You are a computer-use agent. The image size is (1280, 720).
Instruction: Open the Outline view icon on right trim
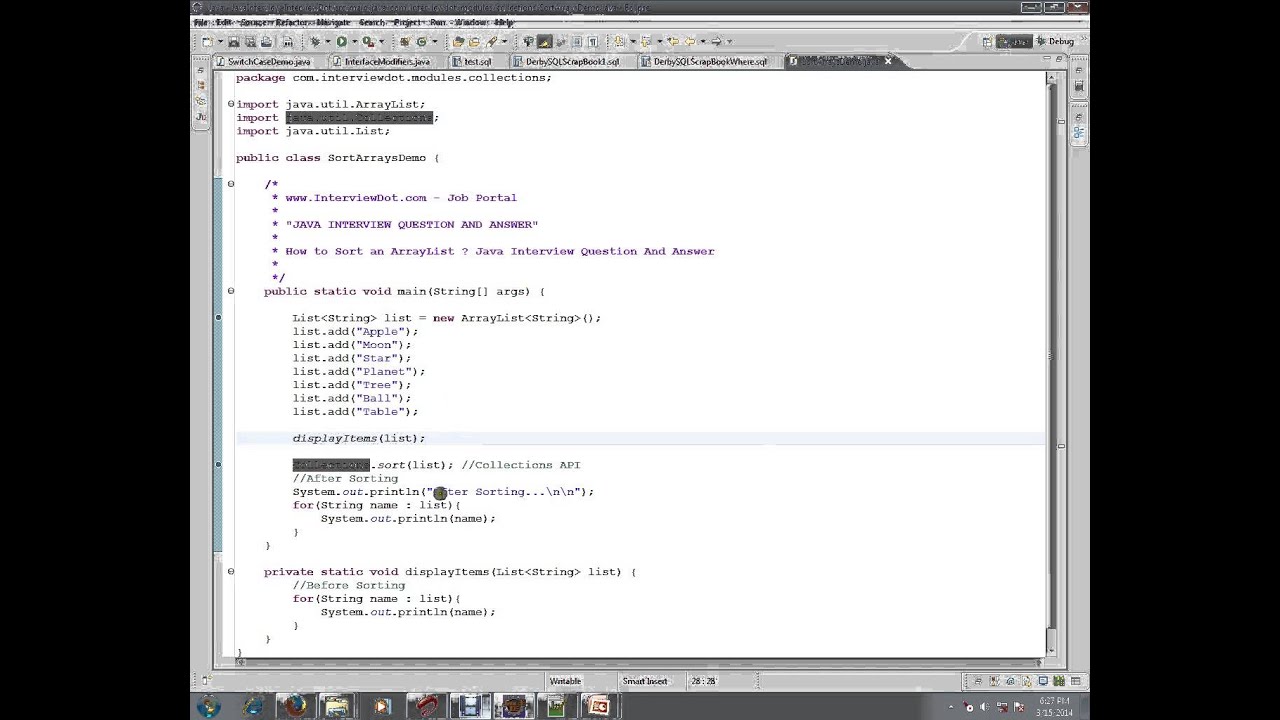[1079, 133]
